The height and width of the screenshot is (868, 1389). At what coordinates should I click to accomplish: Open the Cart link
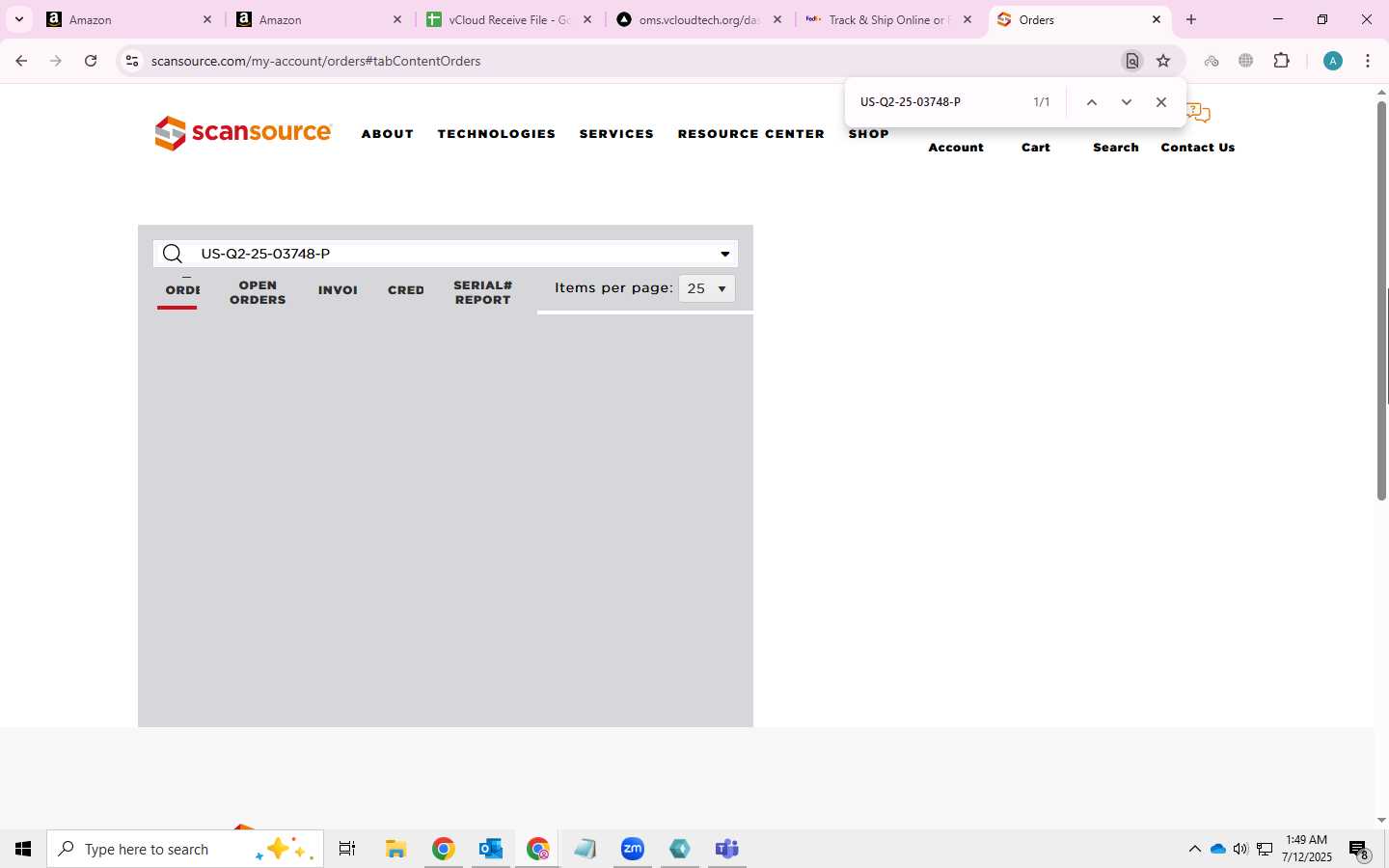coord(1036,148)
